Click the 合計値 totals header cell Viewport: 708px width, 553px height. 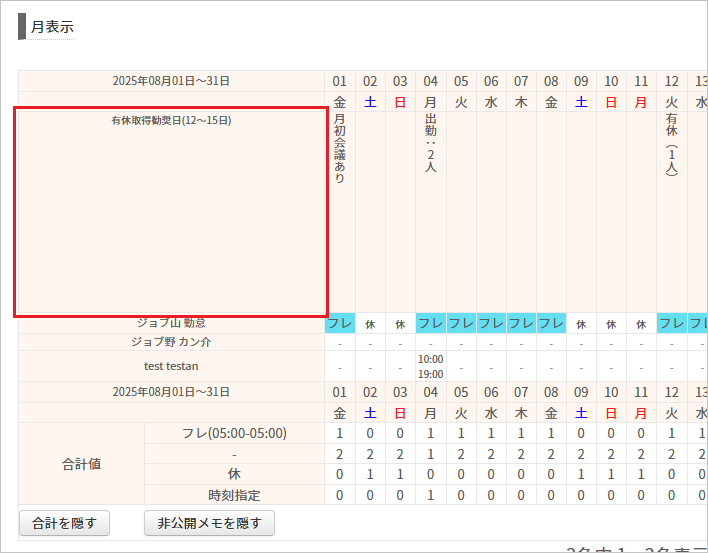pos(81,464)
